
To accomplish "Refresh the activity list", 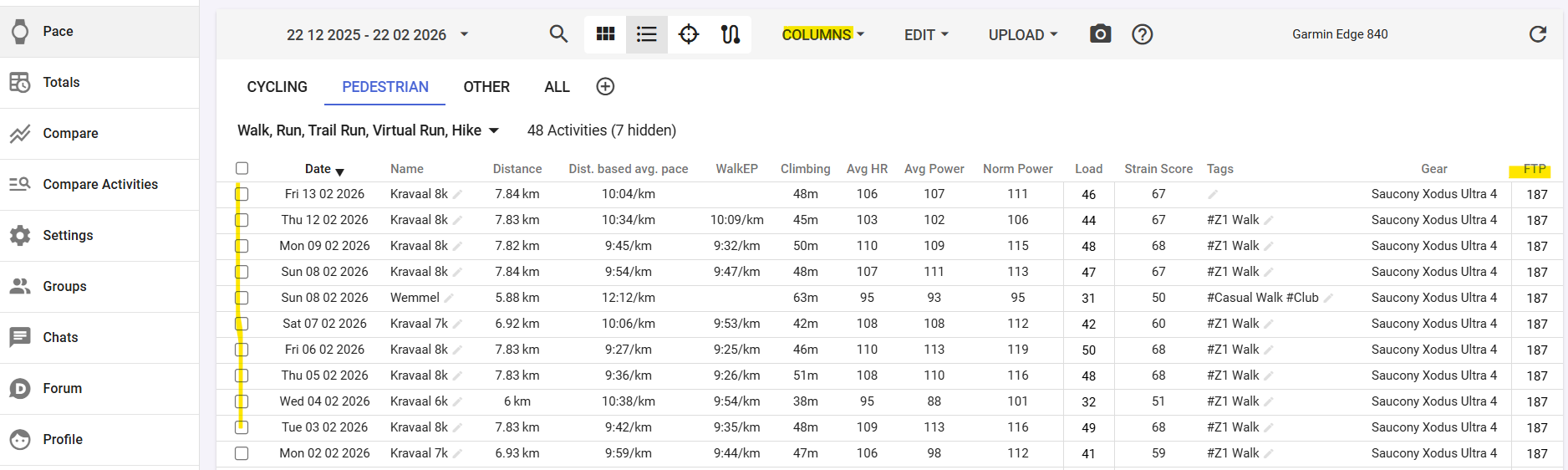I will pos(1537,34).
